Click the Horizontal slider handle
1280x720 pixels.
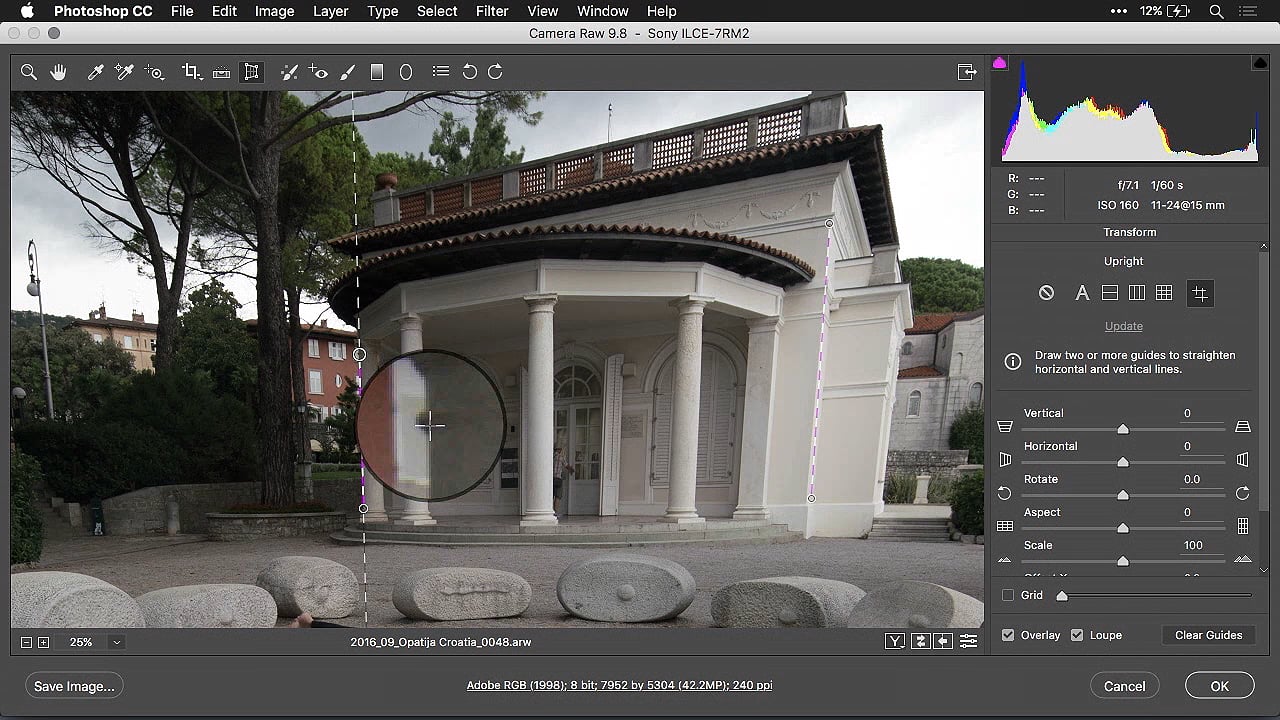click(x=1123, y=462)
